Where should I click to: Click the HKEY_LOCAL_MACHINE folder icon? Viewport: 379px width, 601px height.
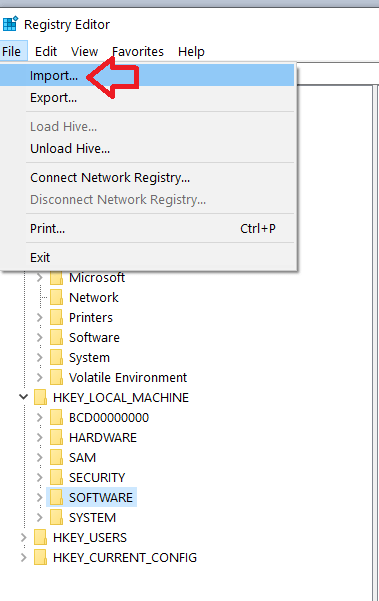(40, 397)
